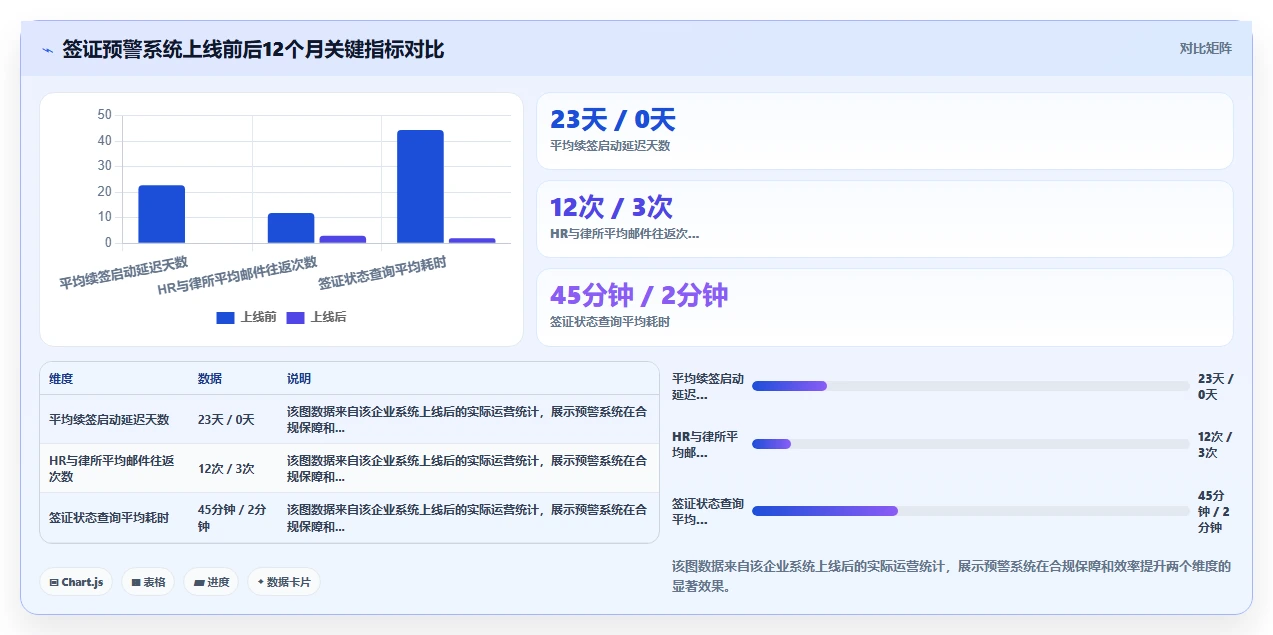Open the 45分钟 / 2分钟 data card
The width and height of the screenshot is (1273, 635).
[x=884, y=307]
